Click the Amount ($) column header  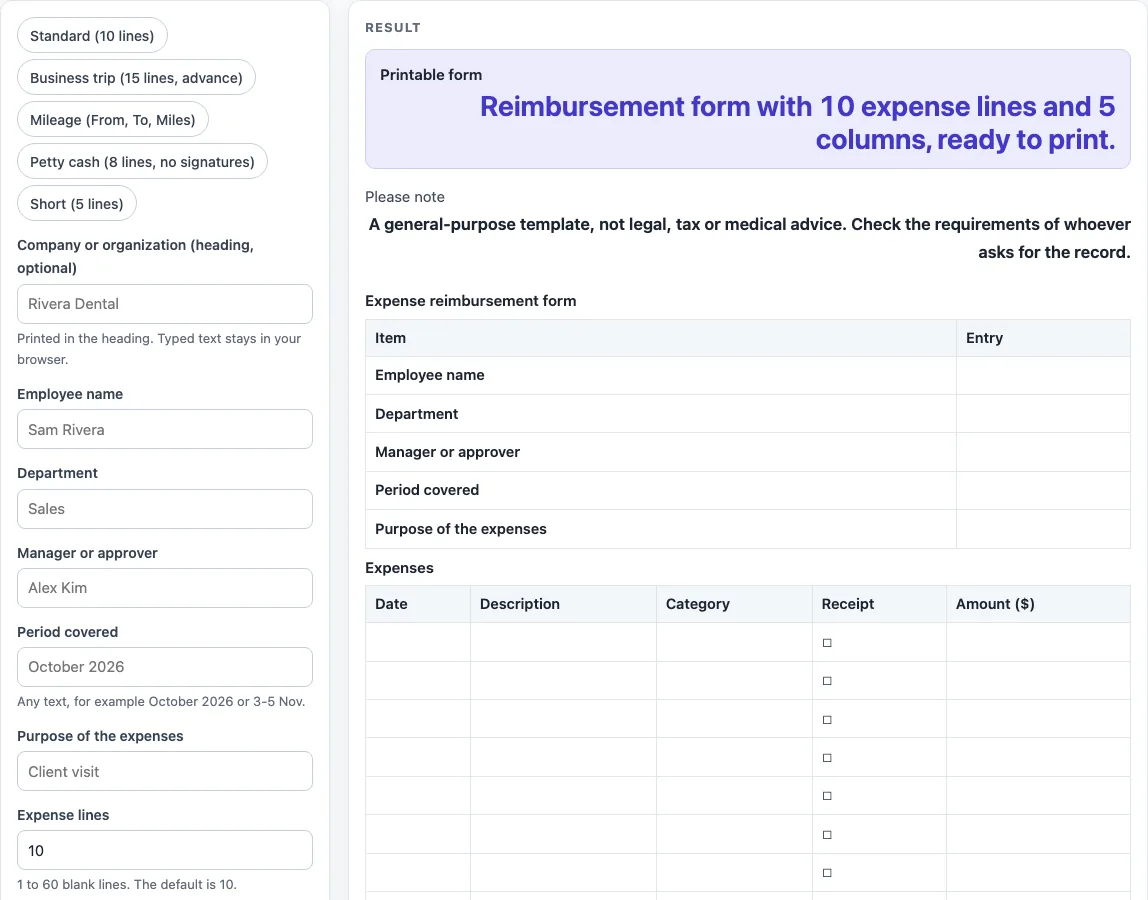[1038, 604]
